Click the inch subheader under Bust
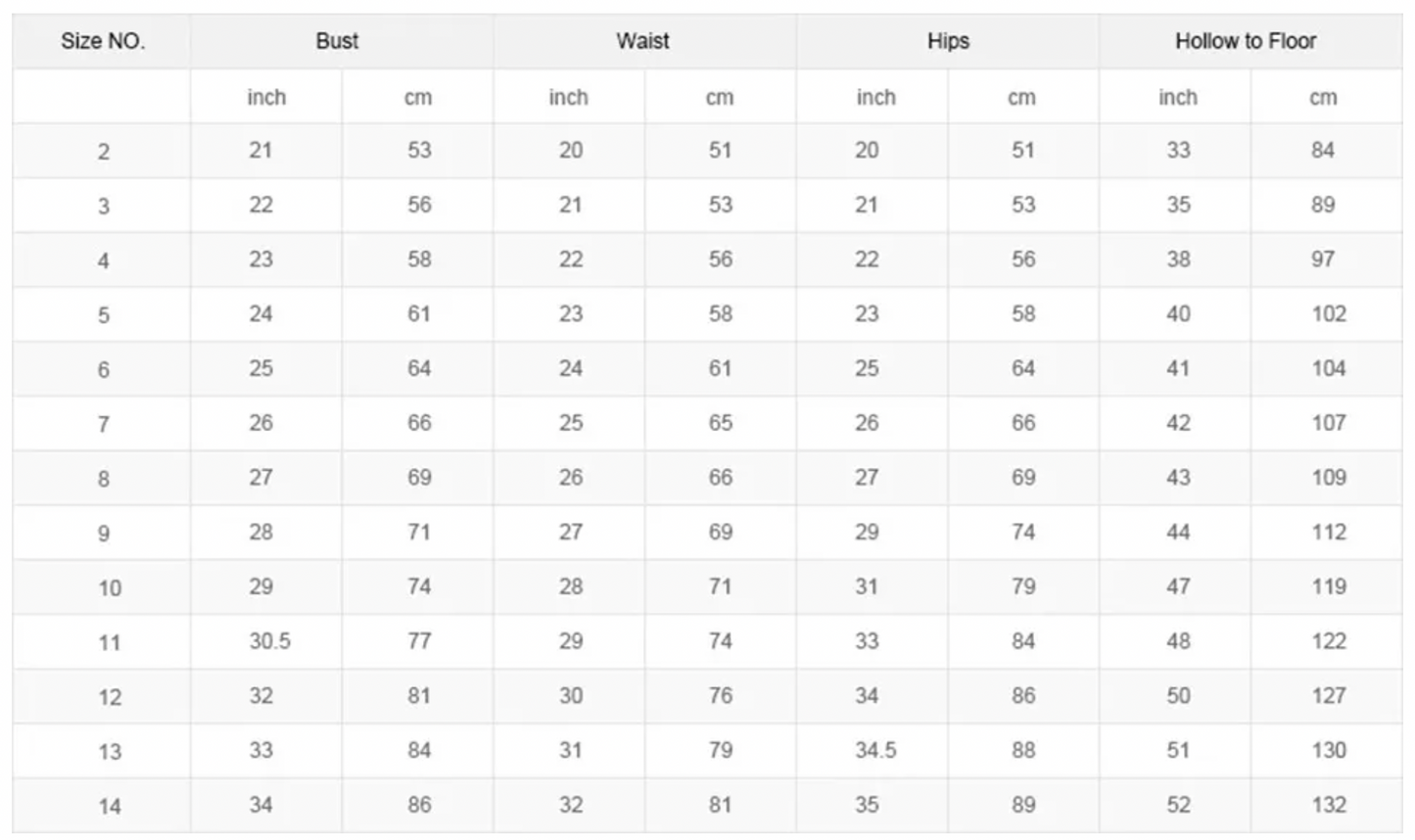 pyautogui.click(x=266, y=97)
